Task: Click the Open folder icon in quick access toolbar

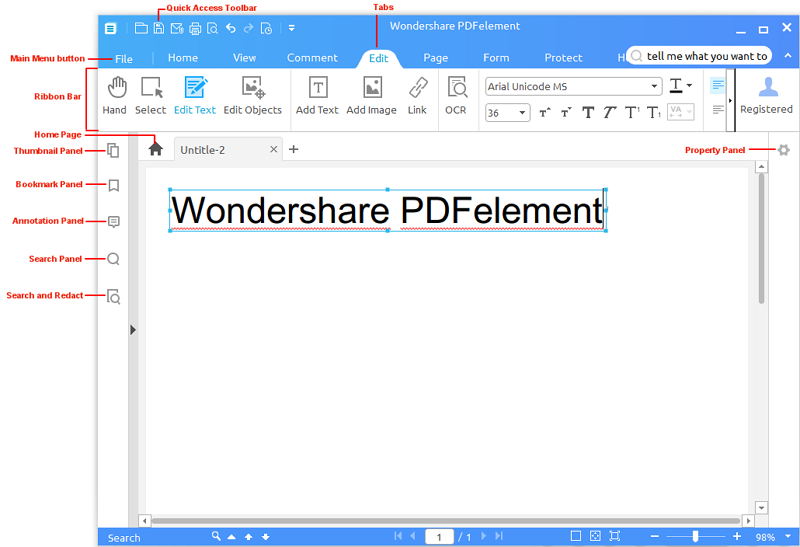Action: tap(141, 28)
